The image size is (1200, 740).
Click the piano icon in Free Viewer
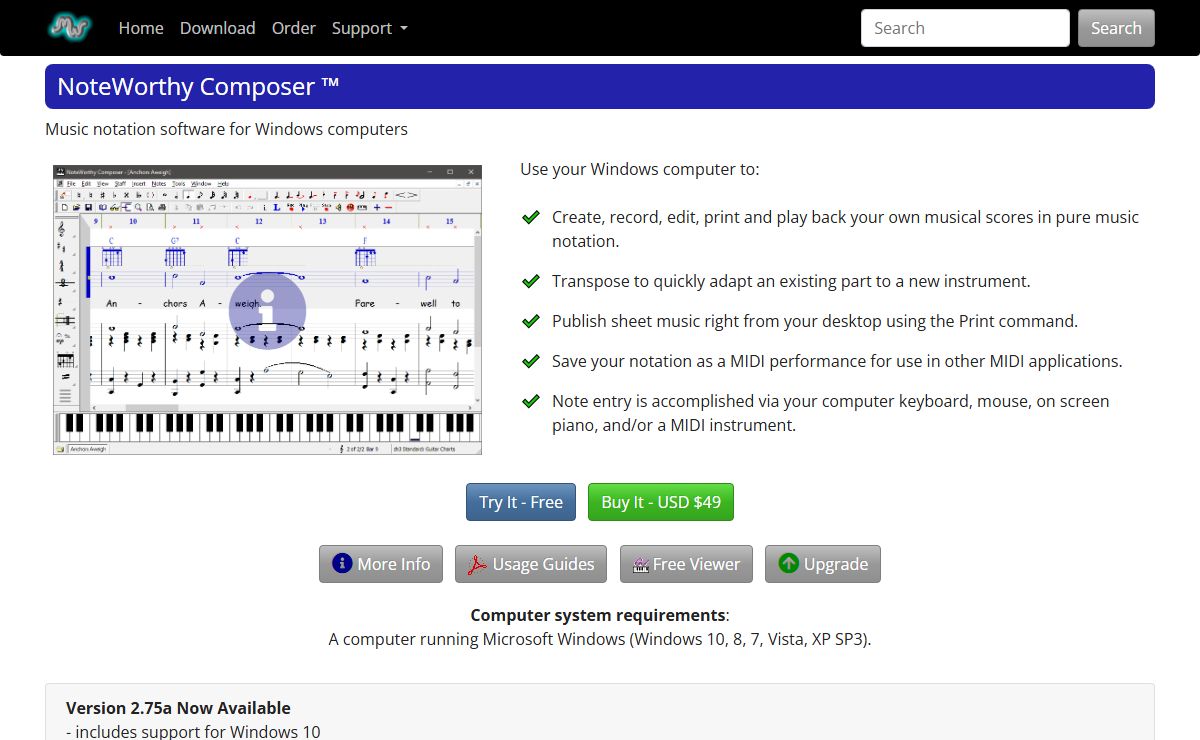(641, 565)
